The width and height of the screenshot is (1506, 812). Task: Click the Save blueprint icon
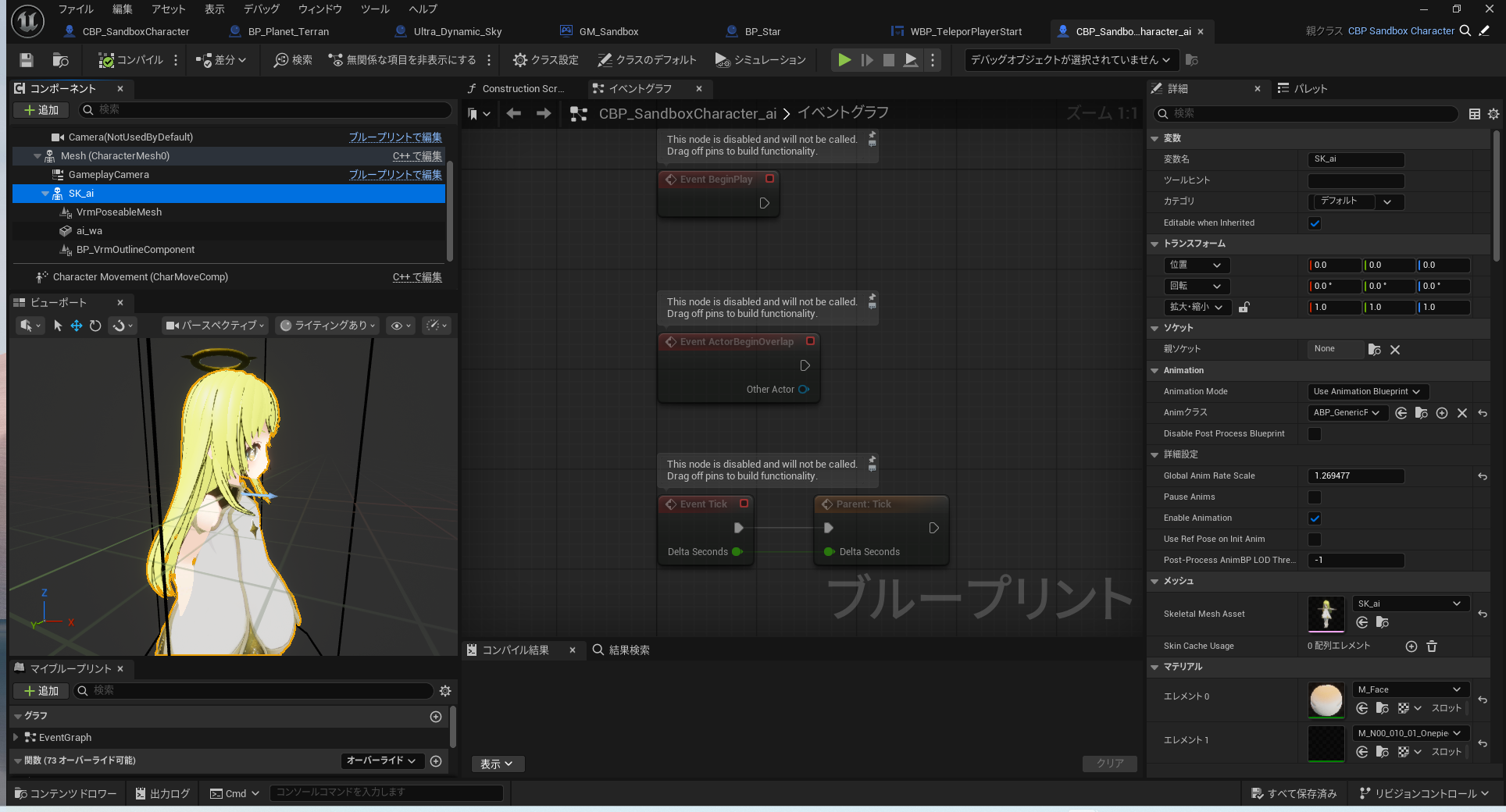(27, 60)
